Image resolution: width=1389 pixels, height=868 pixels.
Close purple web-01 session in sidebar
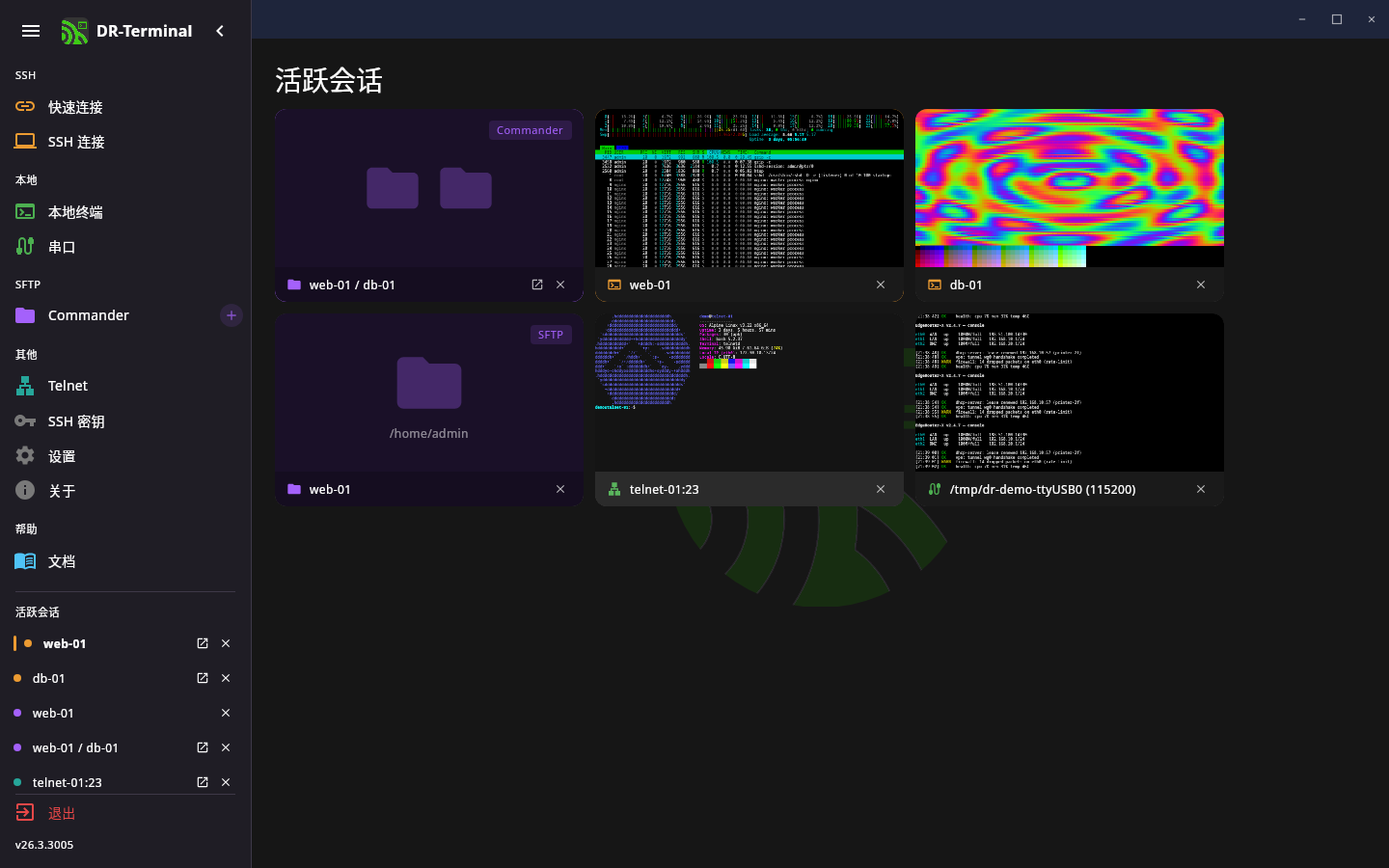[x=226, y=713]
